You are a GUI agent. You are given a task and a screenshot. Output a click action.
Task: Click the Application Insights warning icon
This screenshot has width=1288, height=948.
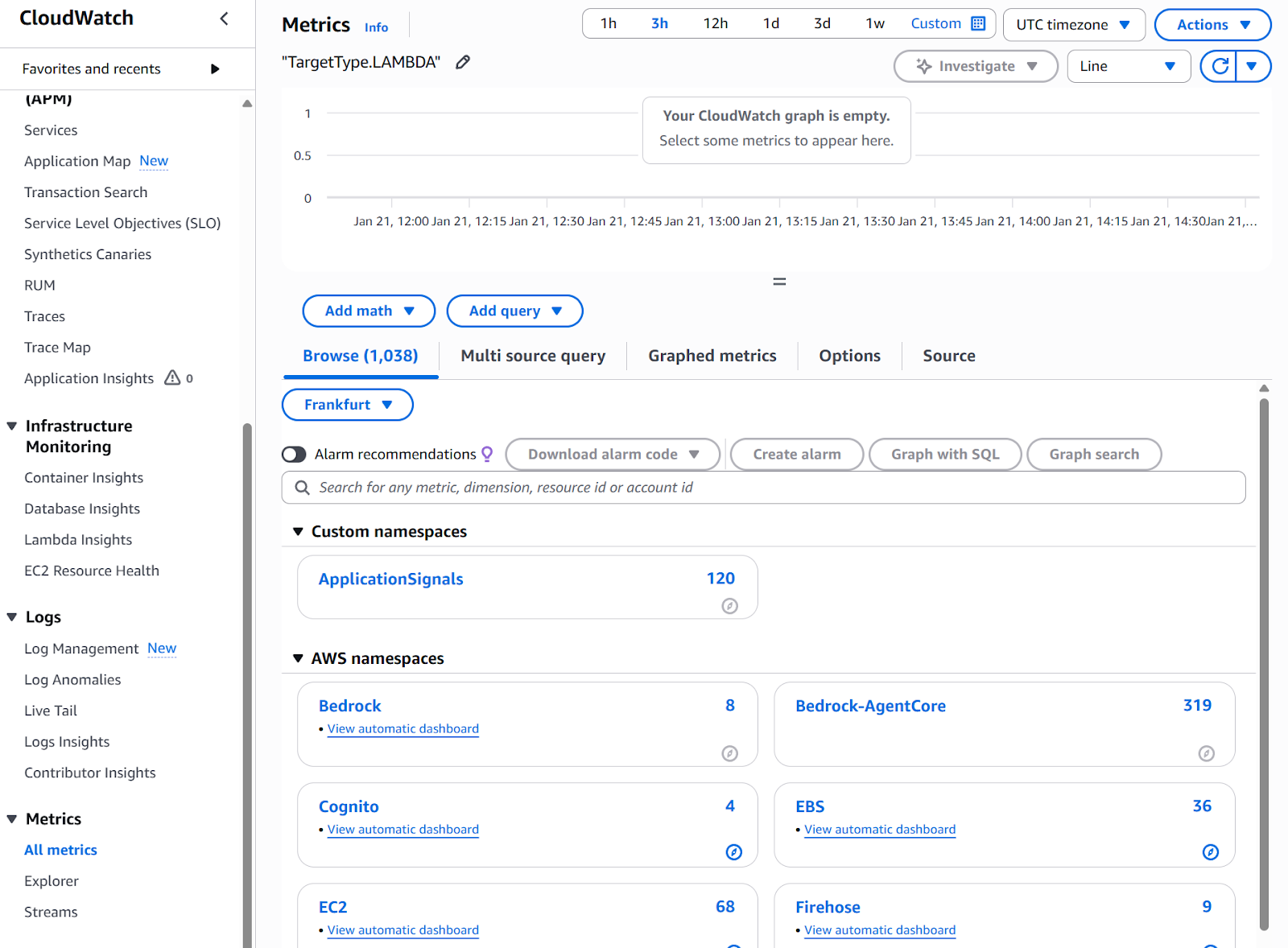coord(172,377)
